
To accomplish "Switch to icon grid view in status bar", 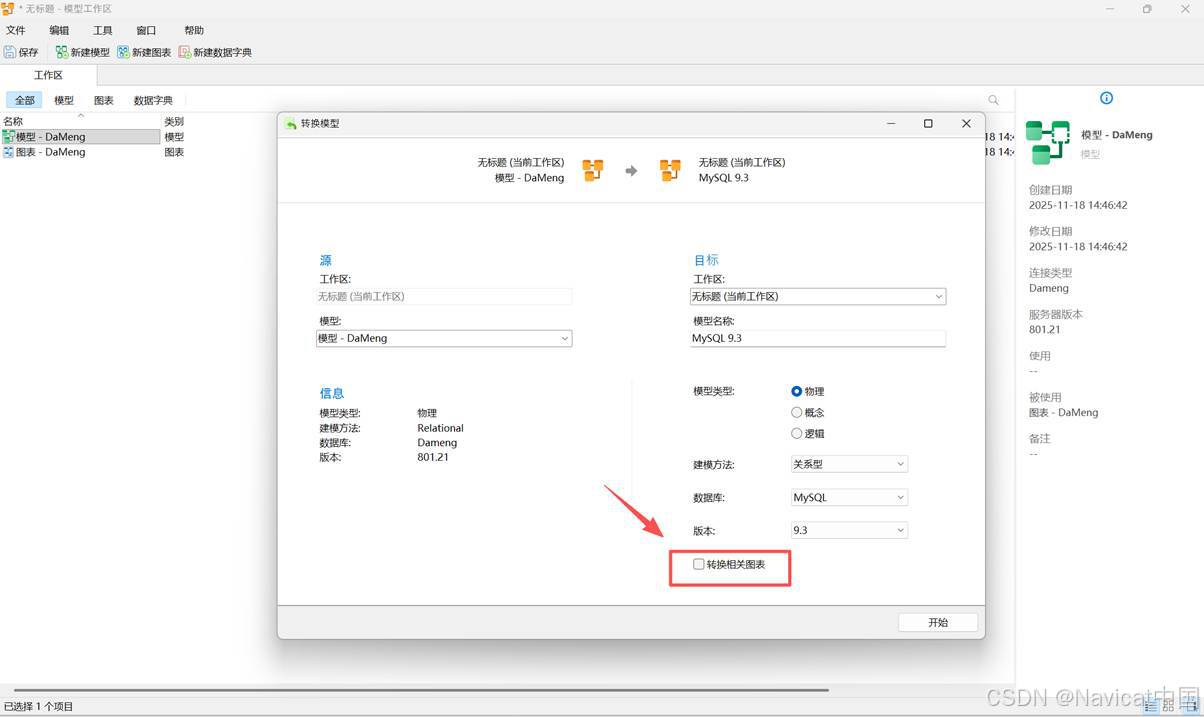I will coord(1168,706).
